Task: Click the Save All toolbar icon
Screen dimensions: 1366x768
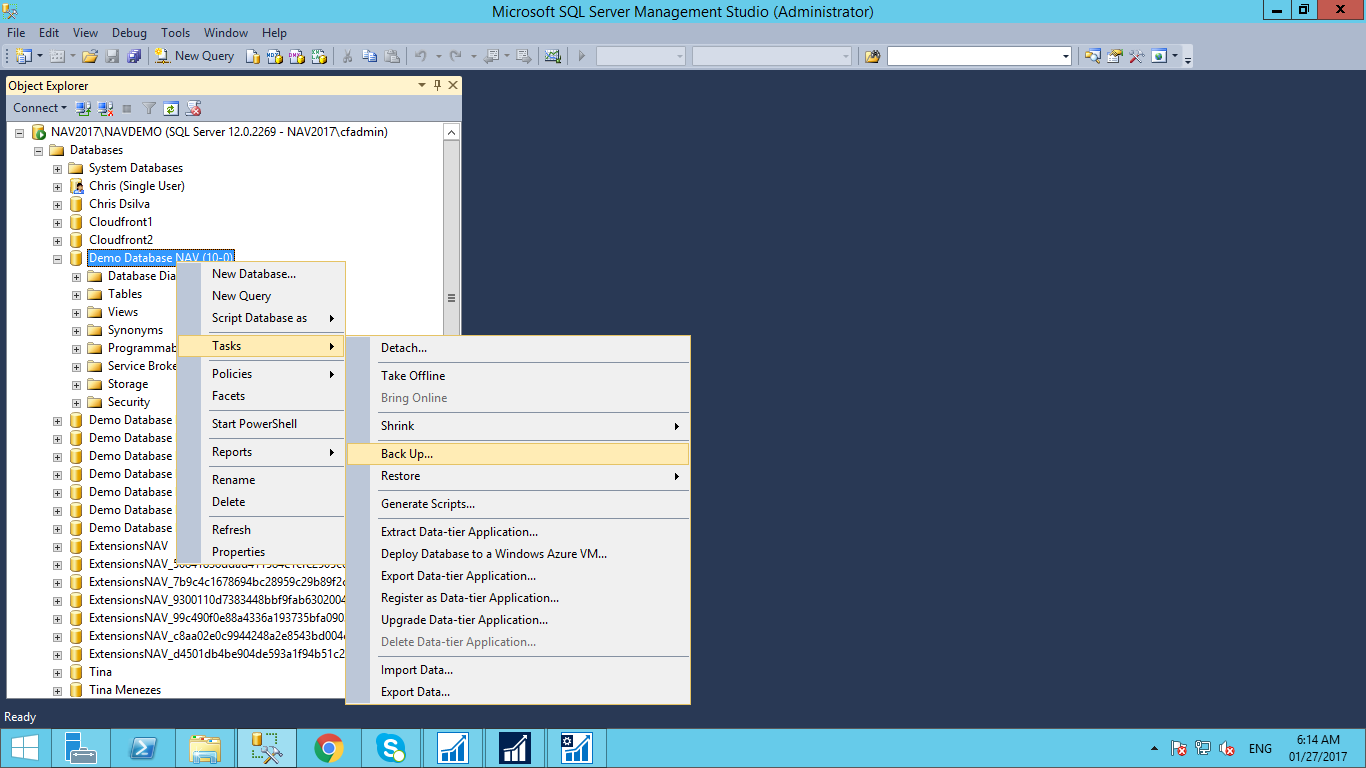Action: click(133, 56)
